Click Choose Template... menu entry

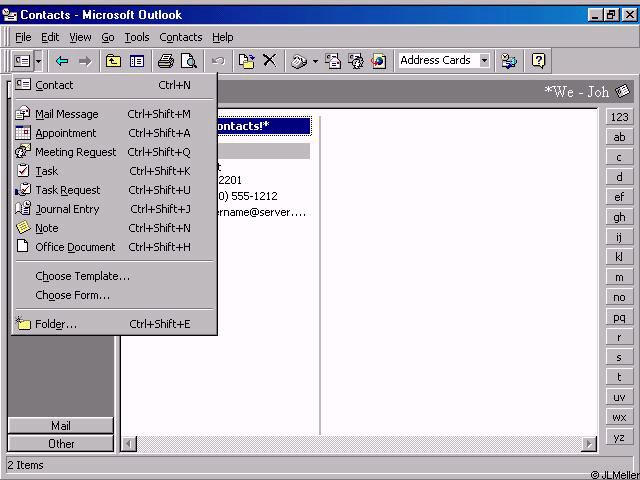coord(114,276)
